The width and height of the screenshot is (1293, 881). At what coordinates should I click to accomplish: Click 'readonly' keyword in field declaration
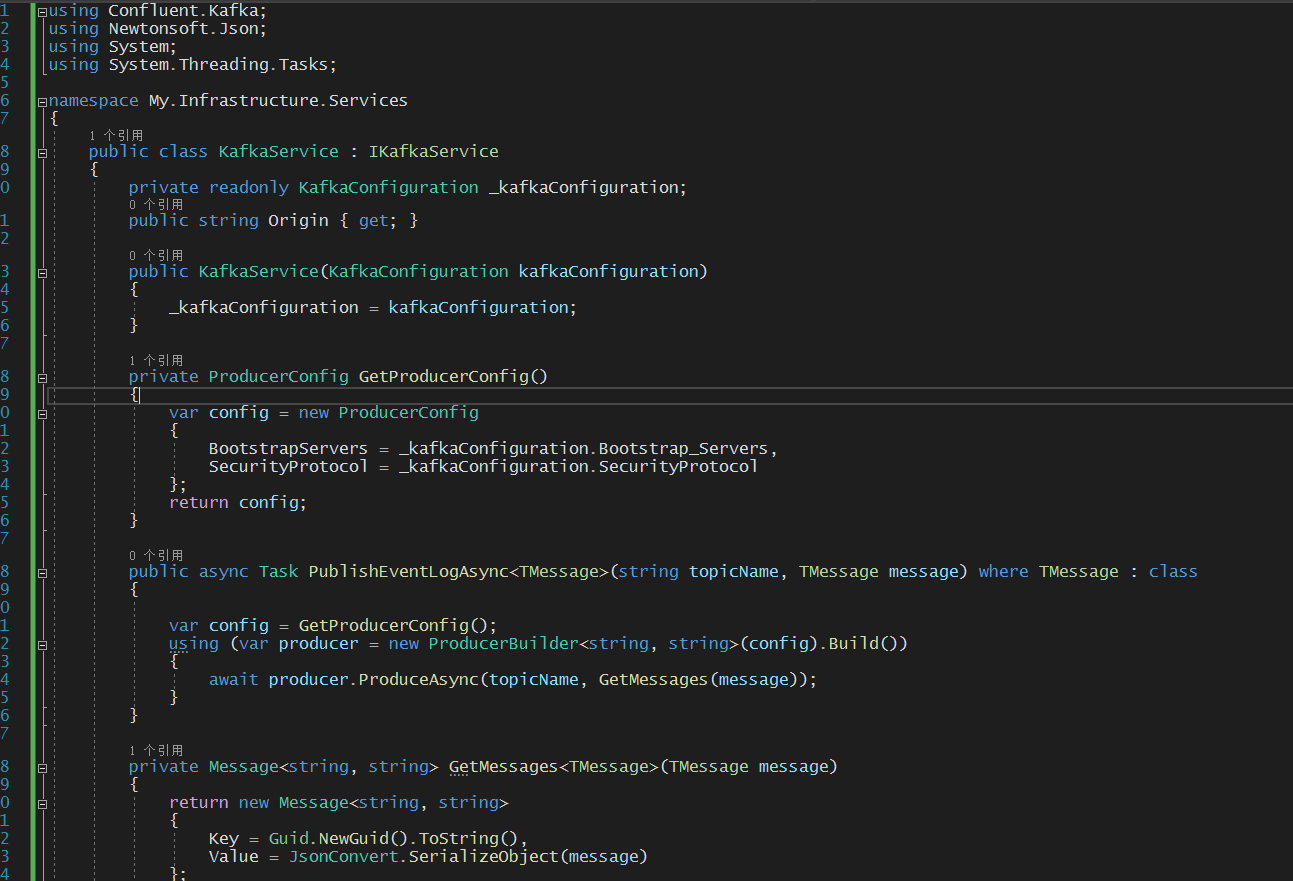coord(248,188)
